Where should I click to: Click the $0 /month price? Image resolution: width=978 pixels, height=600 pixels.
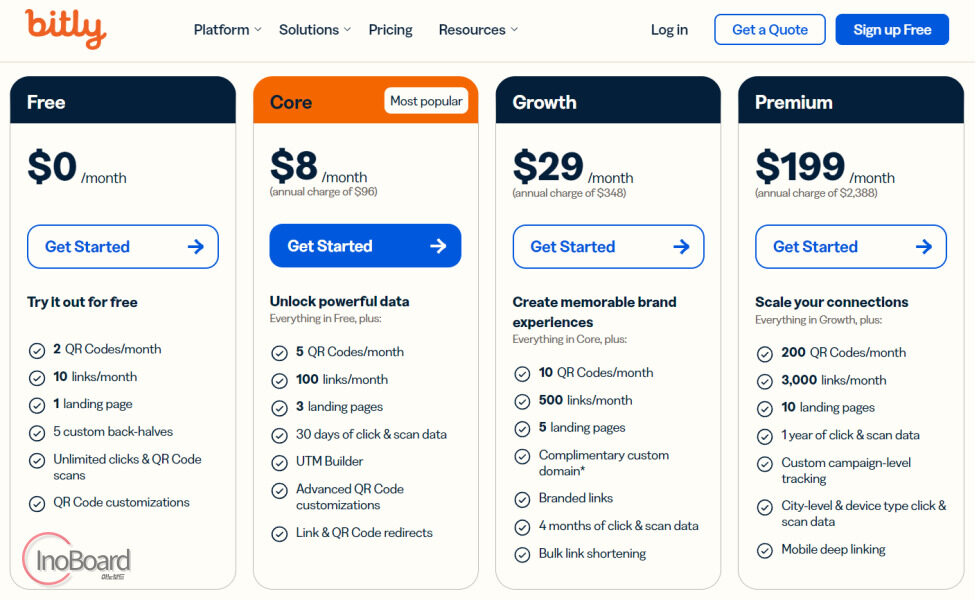pos(77,168)
